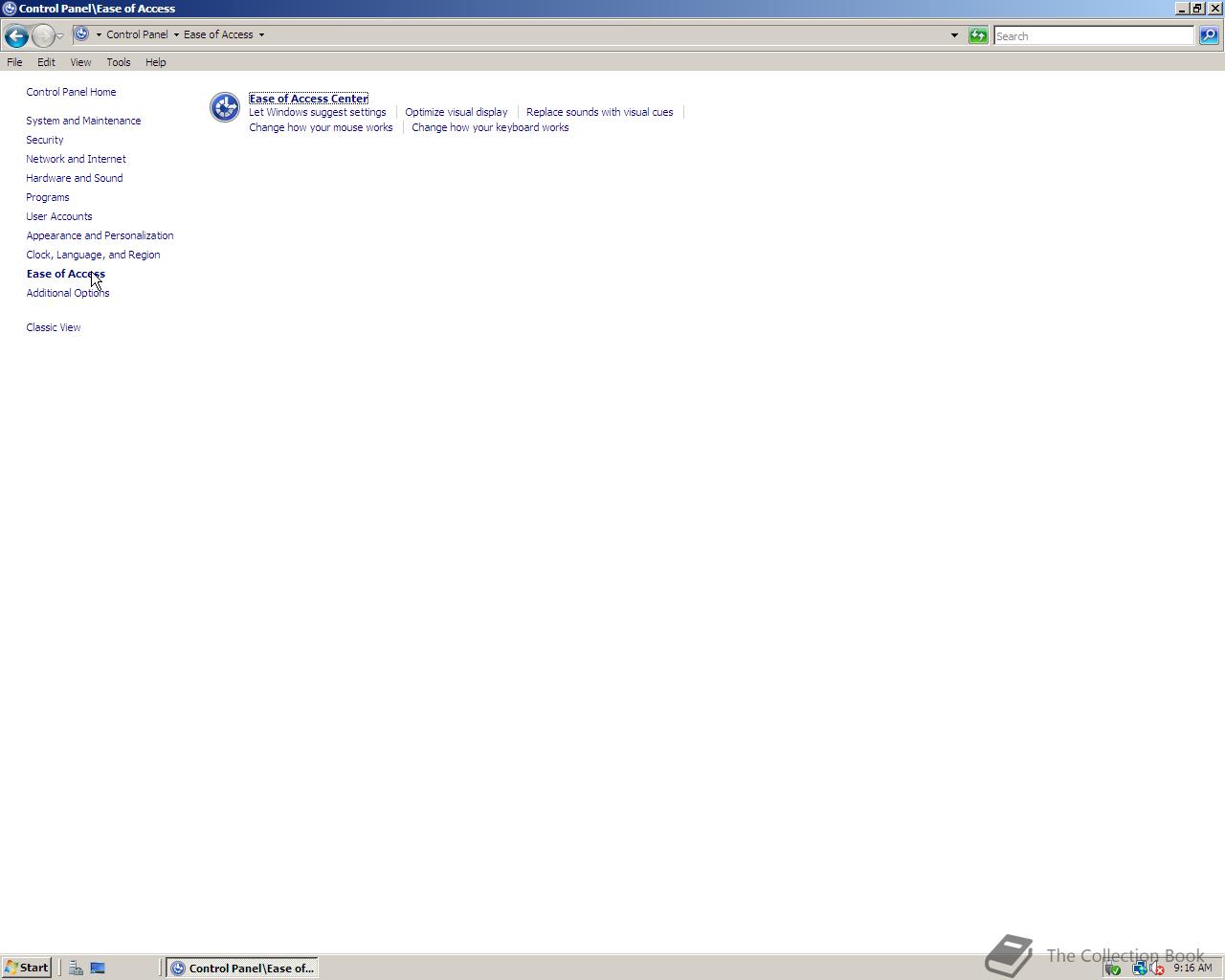This screenshot has width=1225, height=980.
Task: Open the Ease of Access Center heading link
Action: click(308, 99)
